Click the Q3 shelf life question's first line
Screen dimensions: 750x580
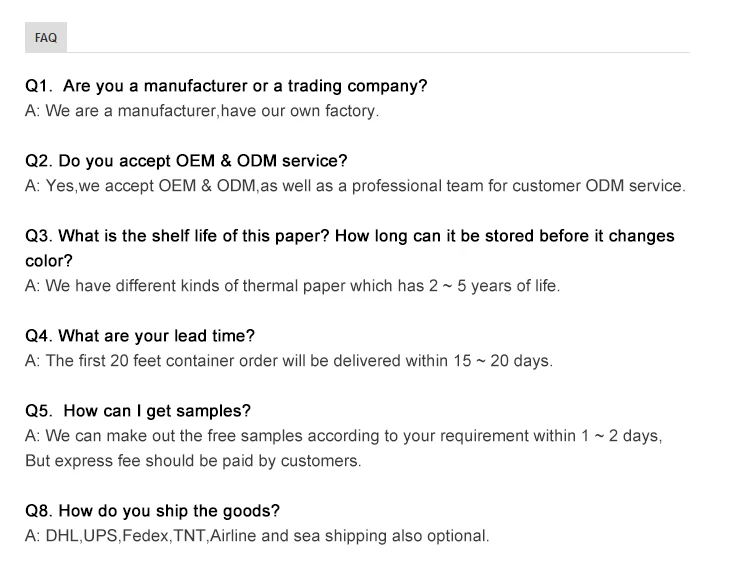coord(349,236)
